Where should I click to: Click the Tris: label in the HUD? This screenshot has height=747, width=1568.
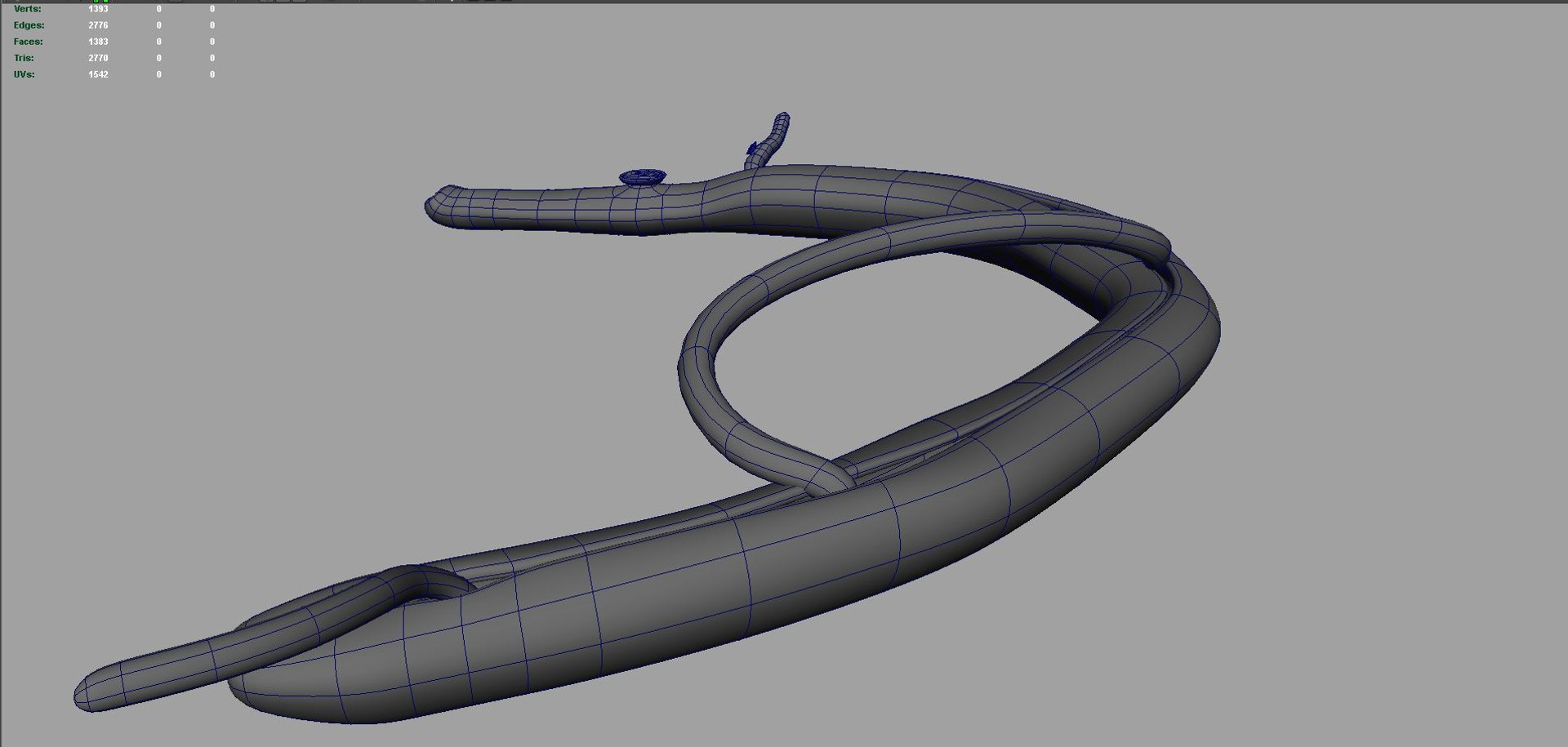pyautogui.click(x=24, y=58)
